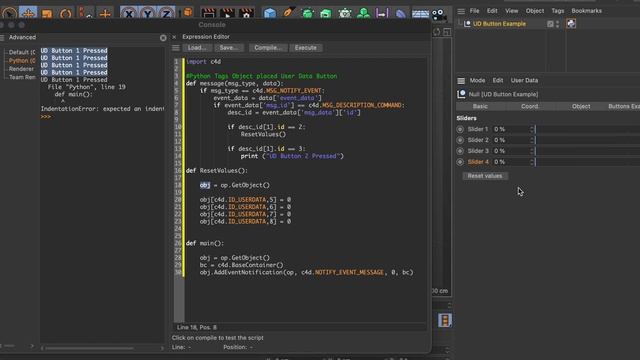Click the coordinate system cube icon
Viewport: 640px width, 360px height.
(x=187, y=13)
